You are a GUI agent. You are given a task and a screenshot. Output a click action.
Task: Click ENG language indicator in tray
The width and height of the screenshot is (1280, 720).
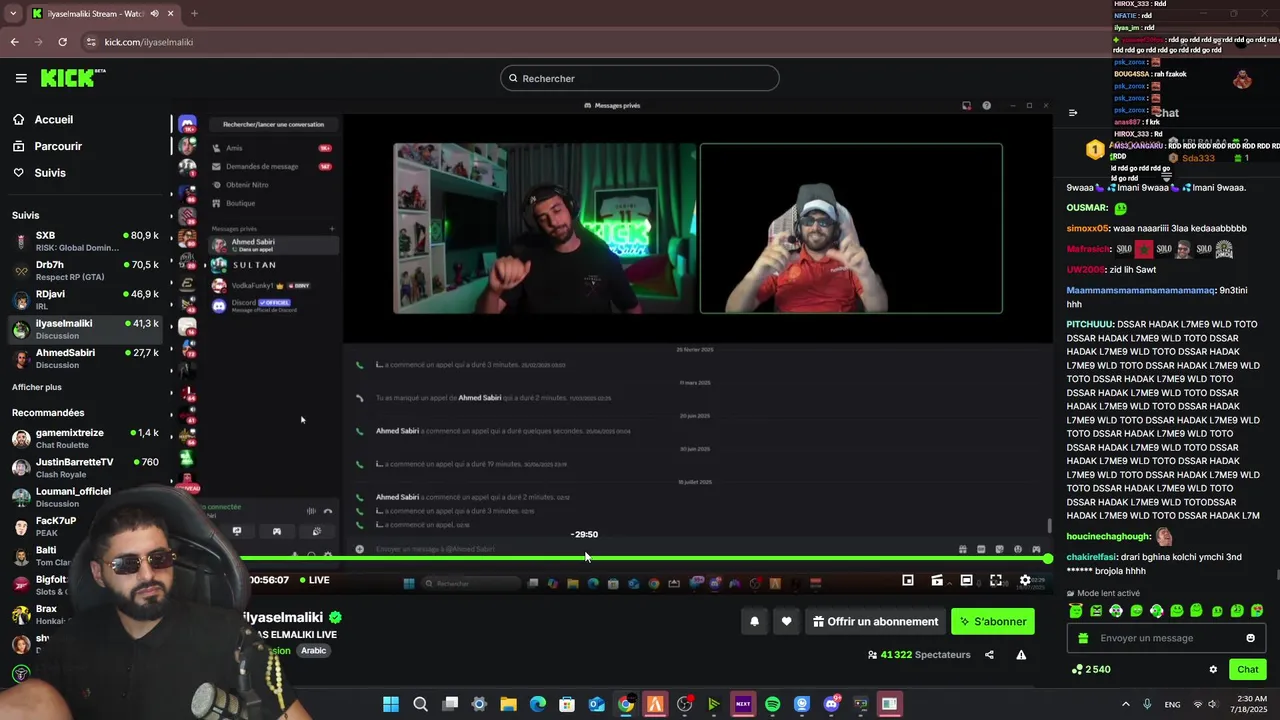(x=1172, y=704)
